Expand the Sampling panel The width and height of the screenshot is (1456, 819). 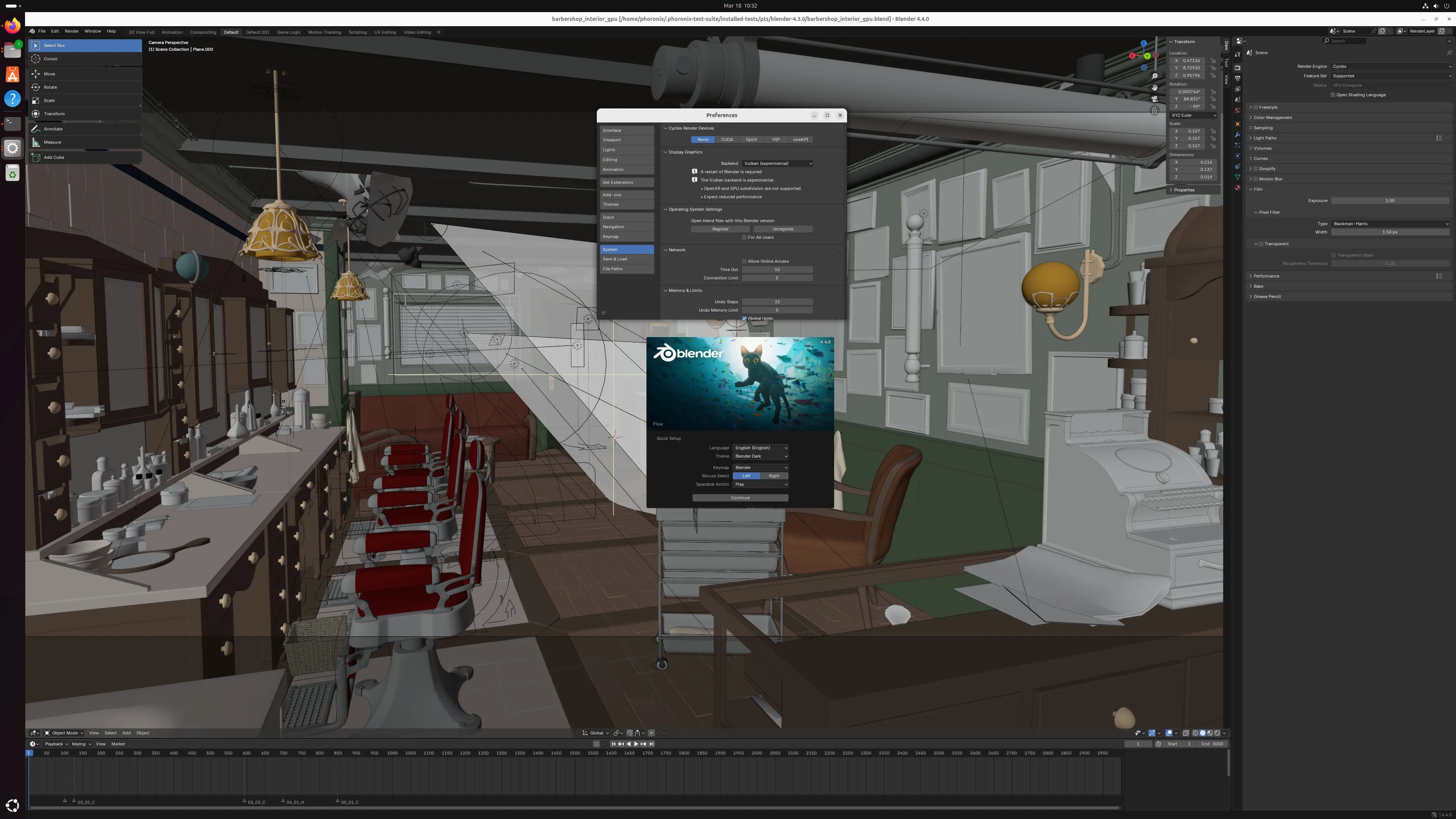pos(1263,128)
